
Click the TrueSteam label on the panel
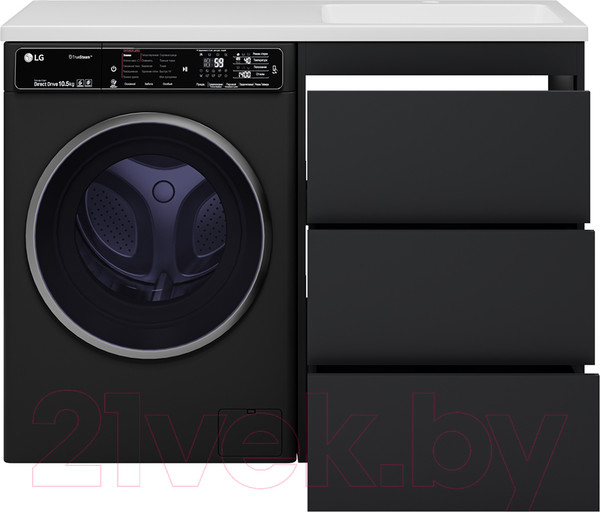(80, 57)
